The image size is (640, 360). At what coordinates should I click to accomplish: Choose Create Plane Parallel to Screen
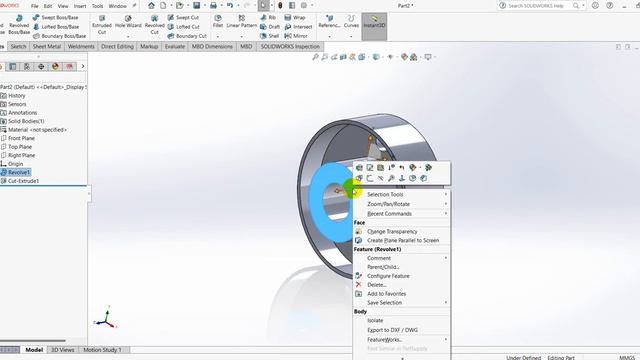[x=402, y=240]
